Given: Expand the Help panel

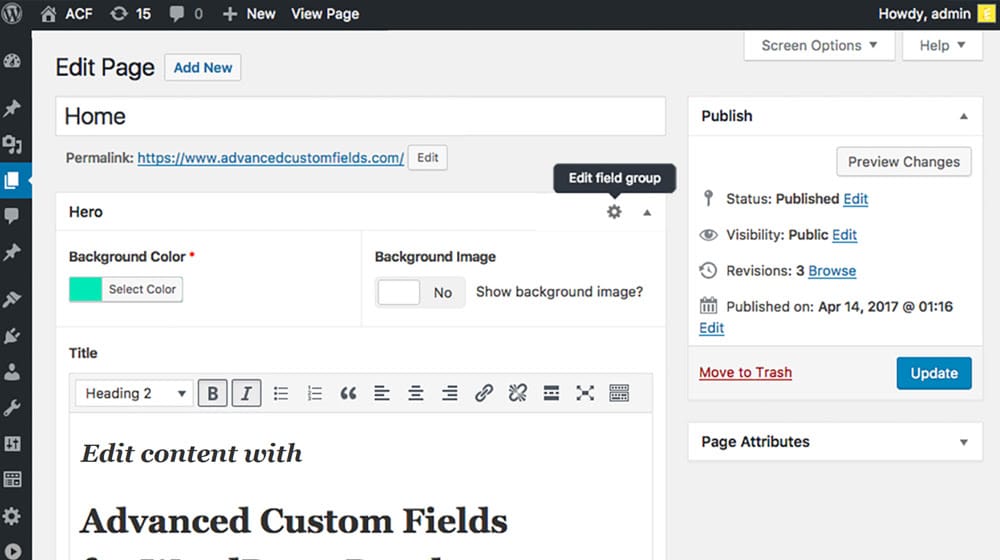Looking at the screenshot, I should pos(942,46).
